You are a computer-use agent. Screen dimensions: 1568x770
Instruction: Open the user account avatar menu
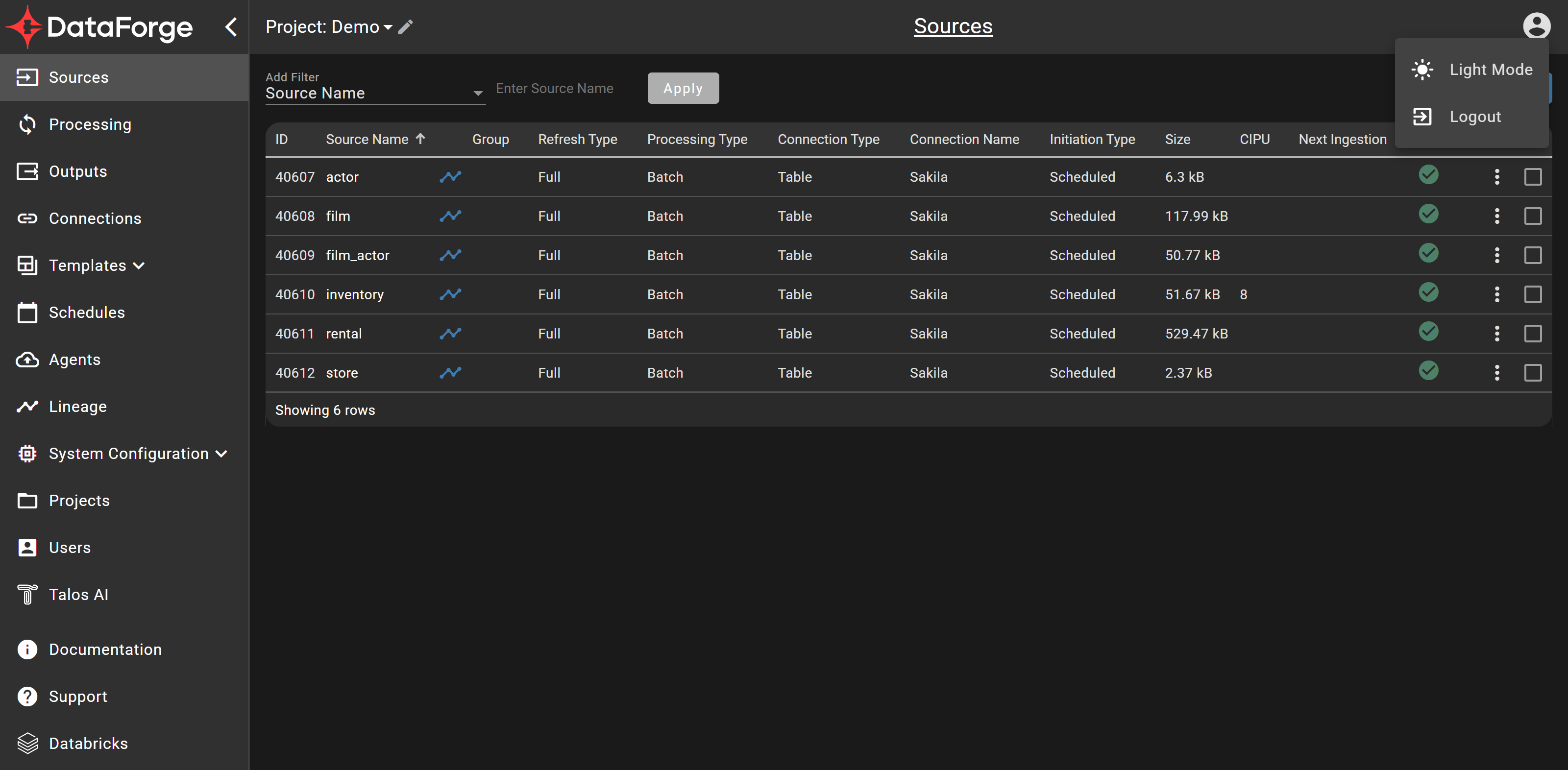pos(1536,25)
